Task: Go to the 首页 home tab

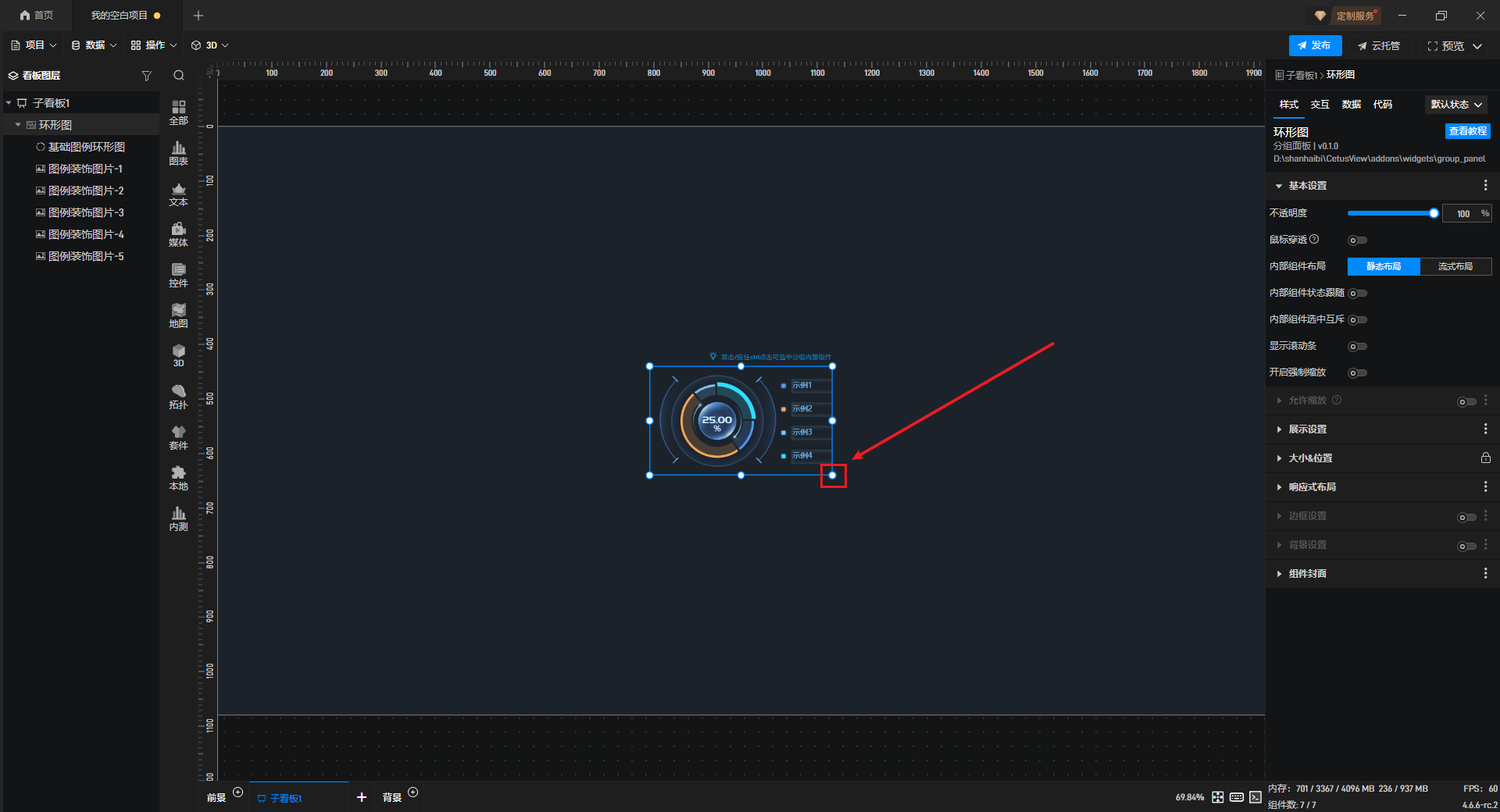Action: point(37,16)
